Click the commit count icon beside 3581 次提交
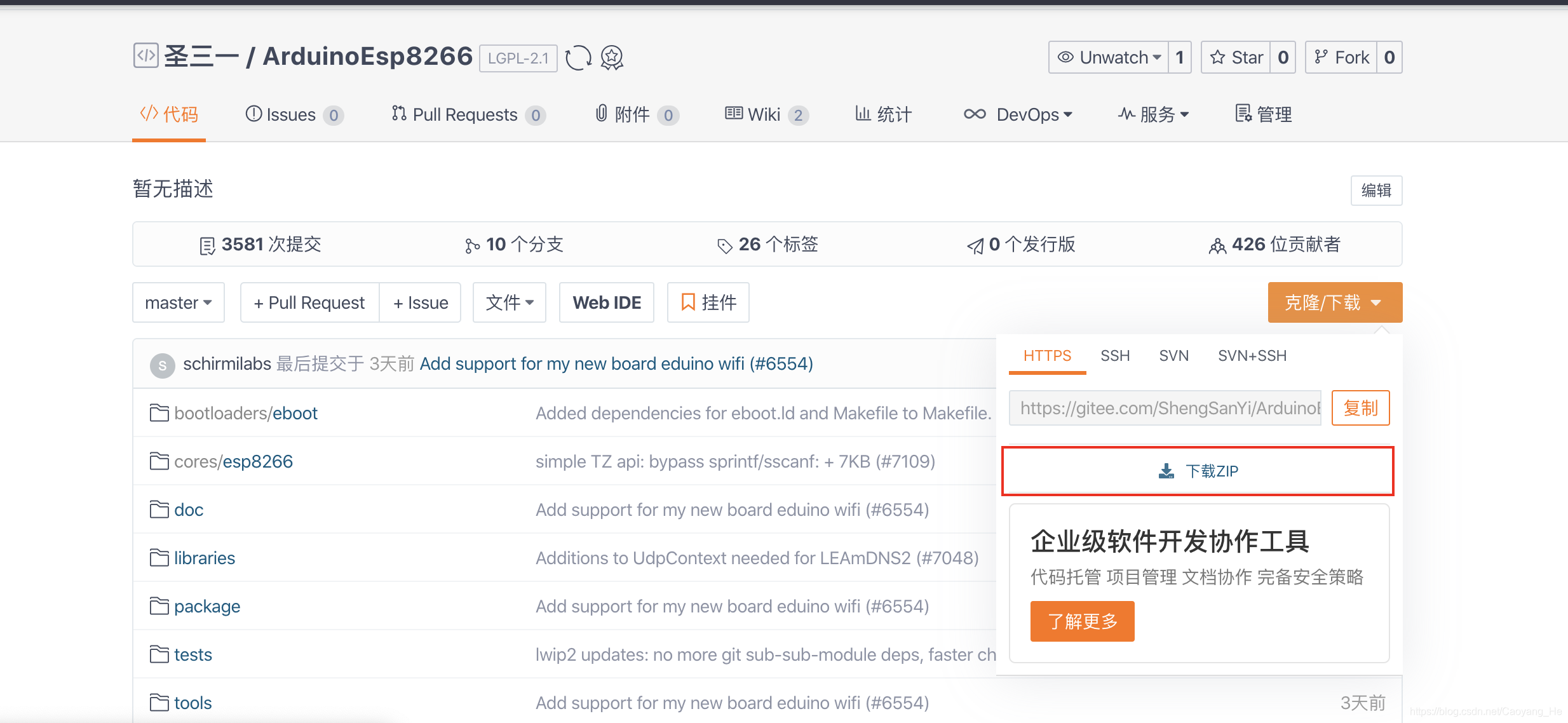The image size is (1568, 723). [x=207, y=245]
